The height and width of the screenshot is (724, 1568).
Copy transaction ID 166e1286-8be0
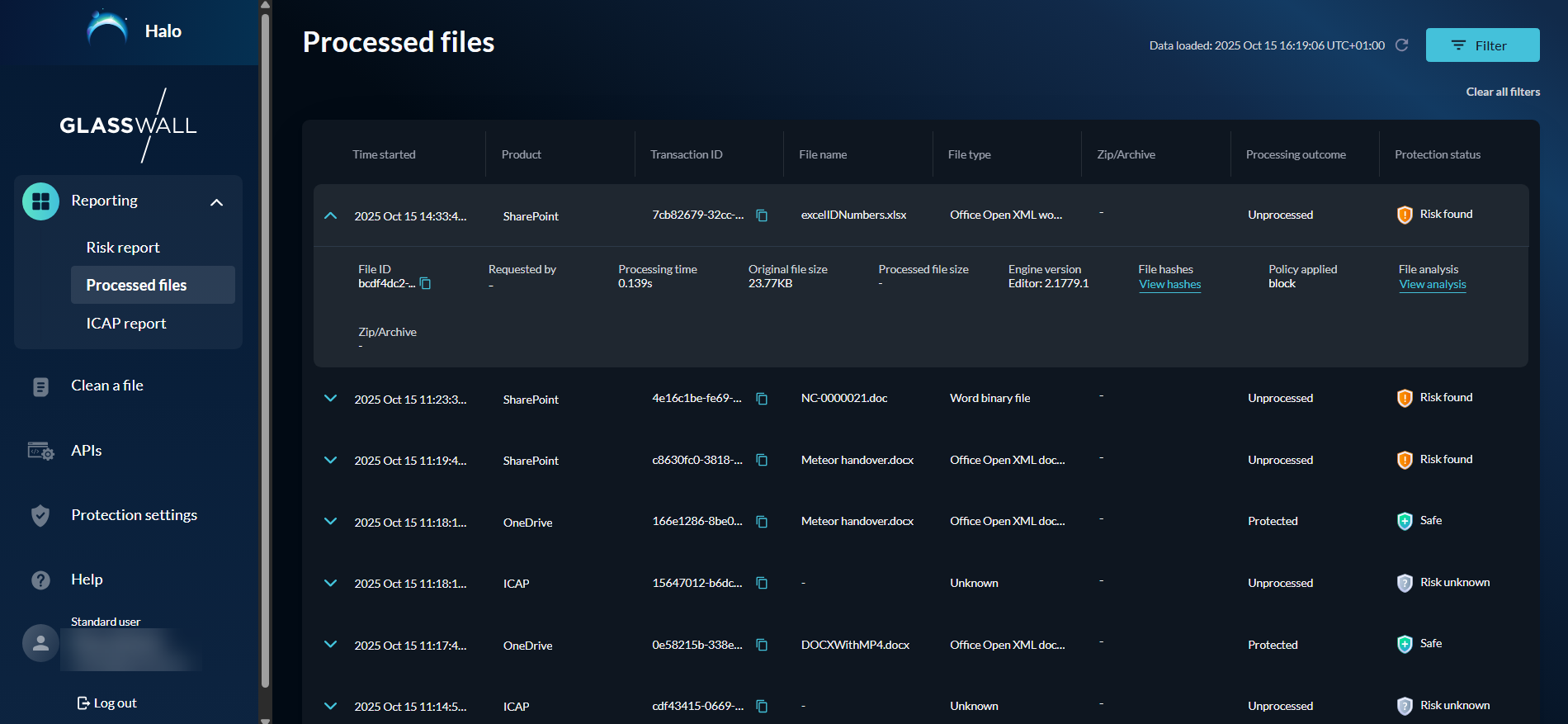point(762,522)
